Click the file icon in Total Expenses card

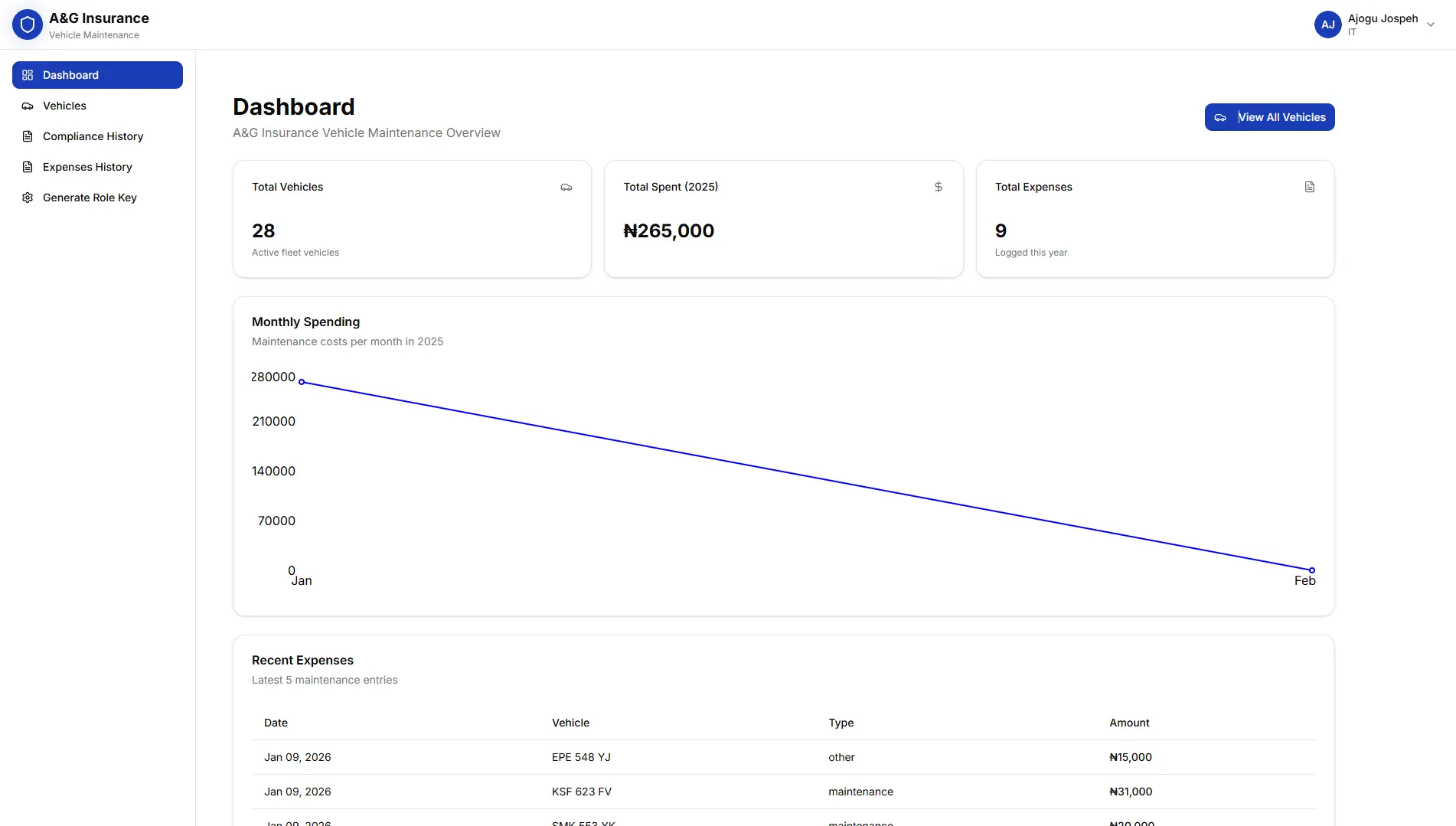click(1310, 187)
